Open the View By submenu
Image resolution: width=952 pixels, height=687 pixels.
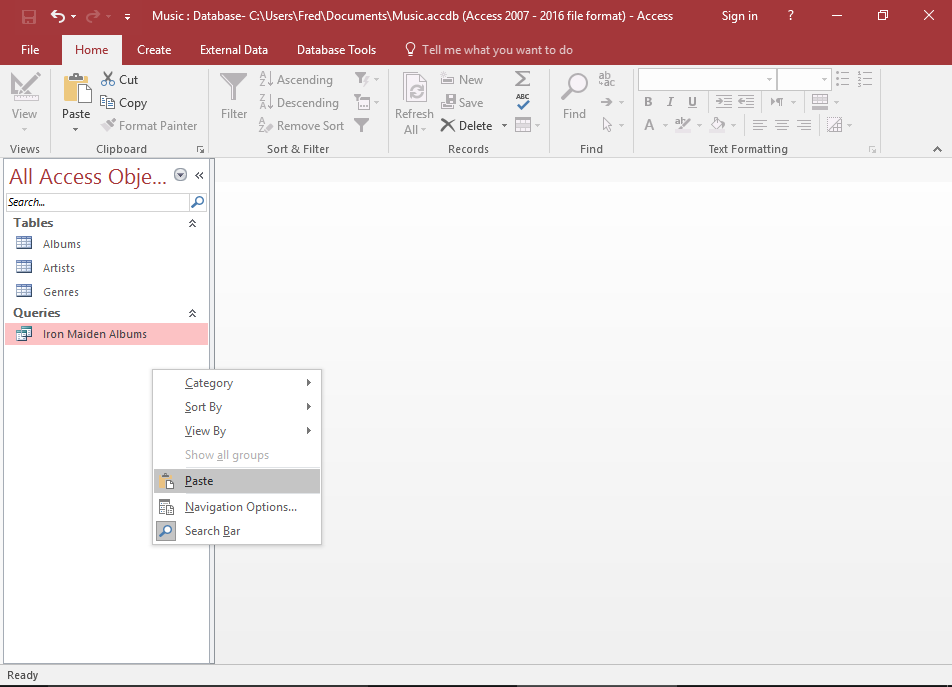[237, 431]
